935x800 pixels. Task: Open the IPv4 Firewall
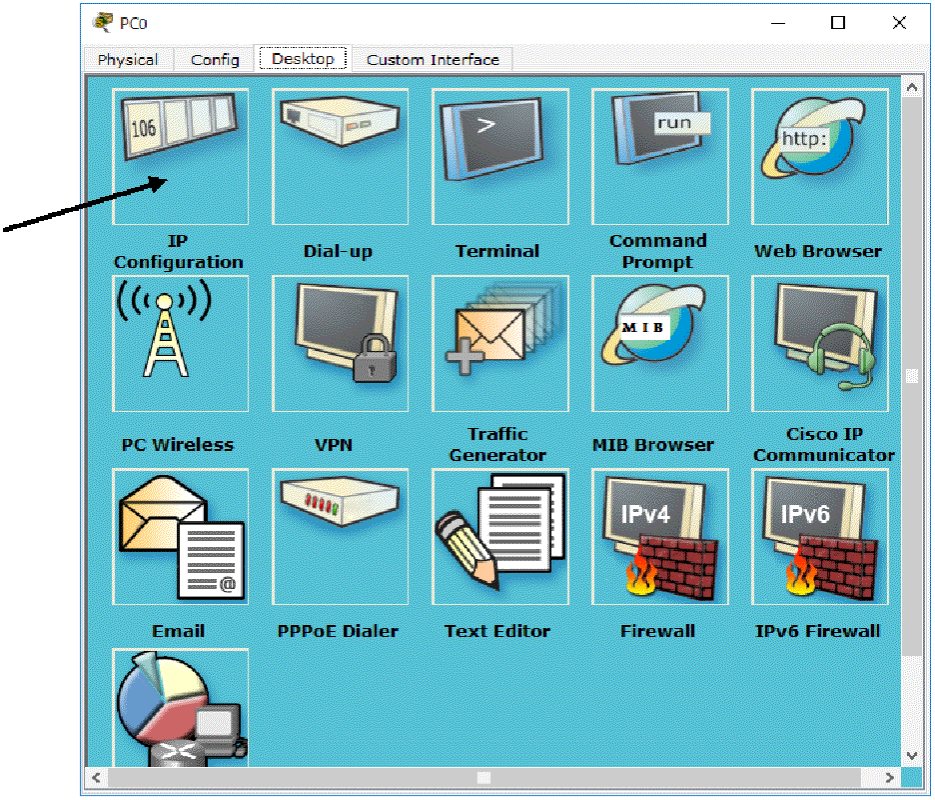(660, 537)
